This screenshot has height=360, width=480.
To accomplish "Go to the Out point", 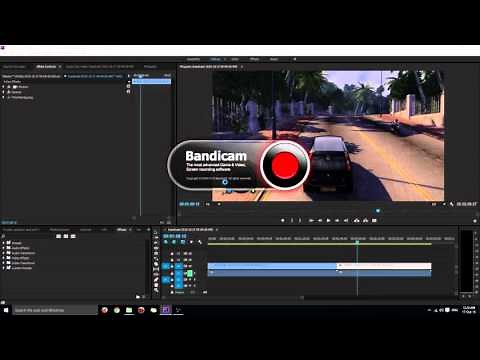I will pyautogui.click(x=346, y=220).
